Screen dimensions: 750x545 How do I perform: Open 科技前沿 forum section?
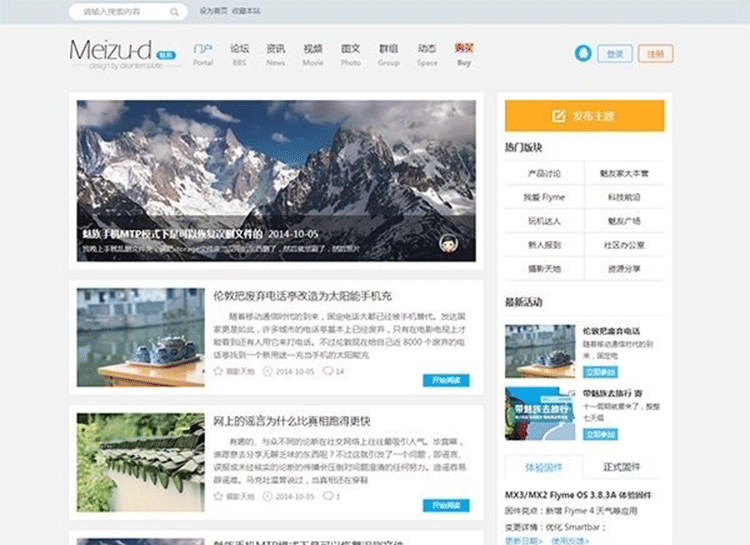[x=624, y=197]
